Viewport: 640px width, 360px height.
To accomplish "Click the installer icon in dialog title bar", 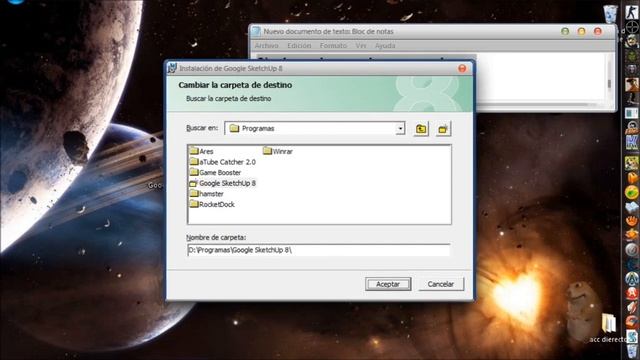I will tap(172, 68).
